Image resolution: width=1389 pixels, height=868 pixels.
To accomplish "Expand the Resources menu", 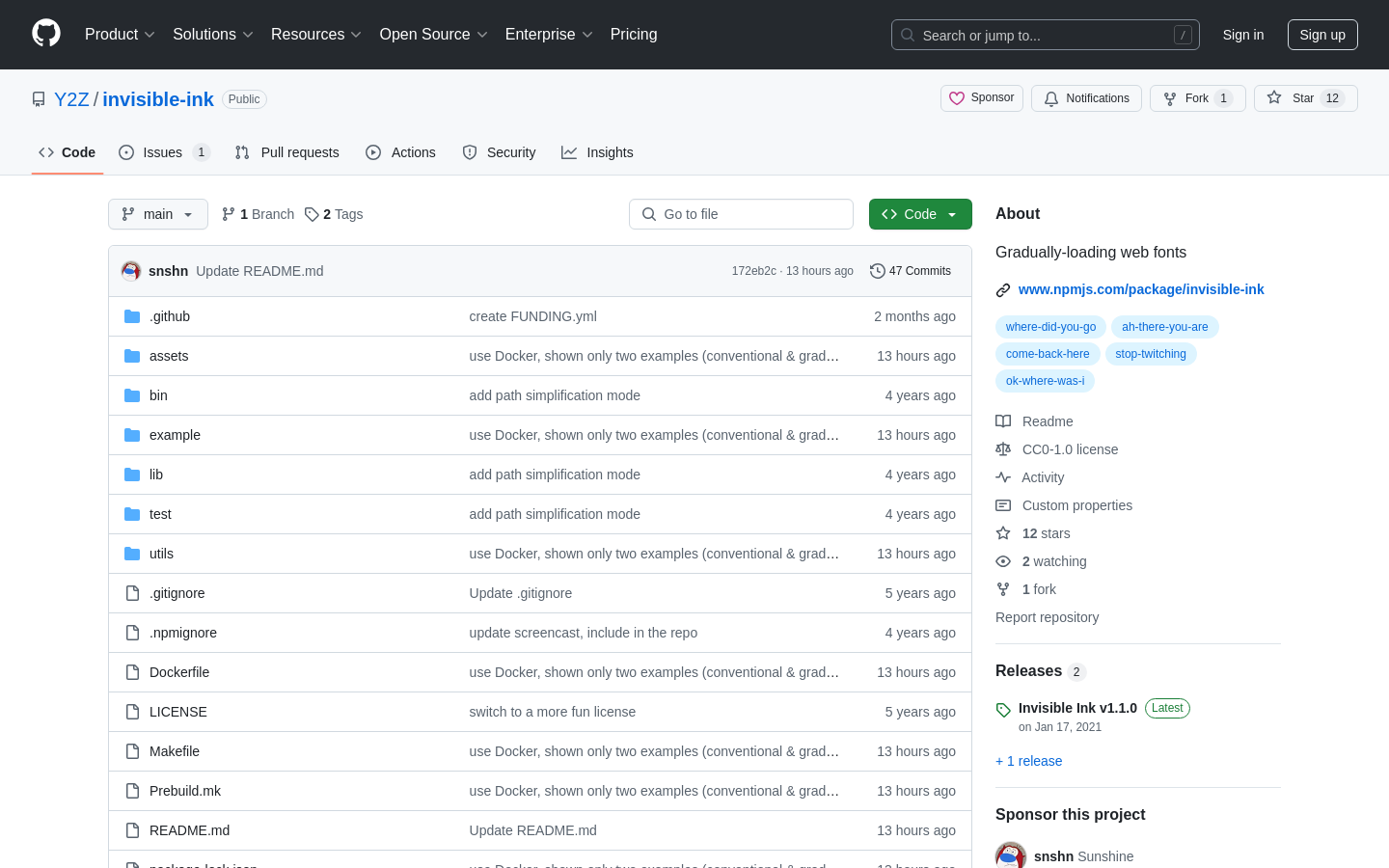I will pyautogui.click(x=316, y=34).
